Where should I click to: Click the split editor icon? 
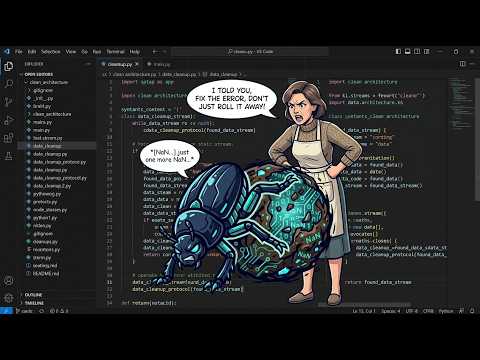pos(462,64)
